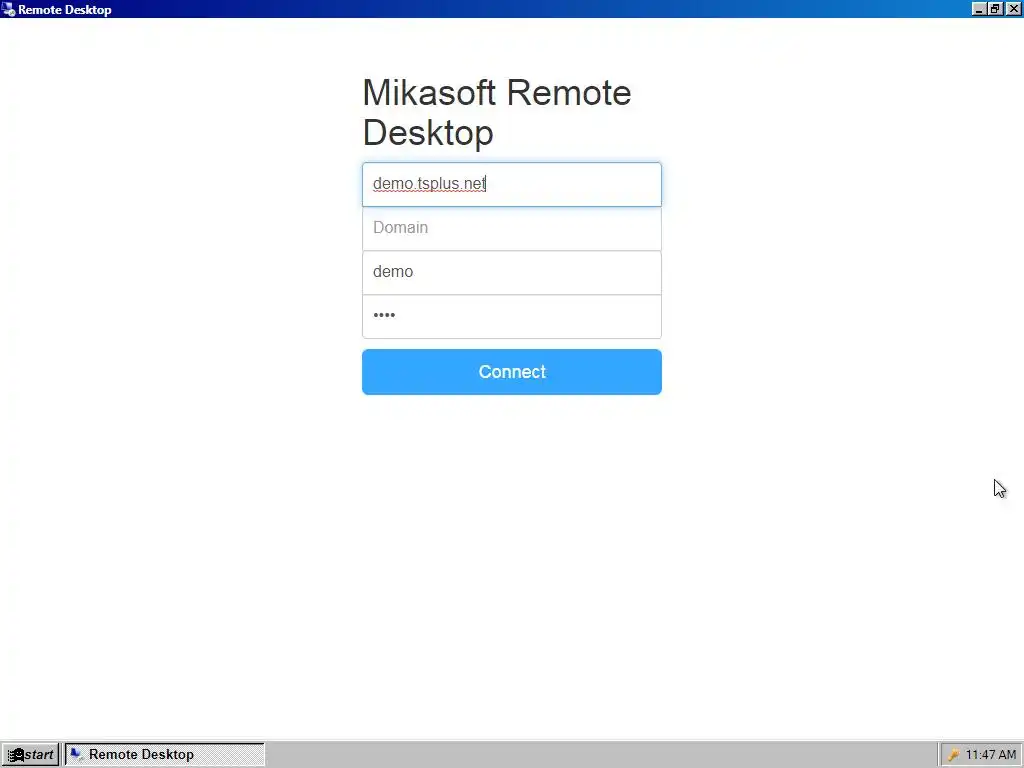Image resolution: width=1024 pixels, height=768 pixels.
Task: Click the blue Connect button
Action: pos(511,372)
